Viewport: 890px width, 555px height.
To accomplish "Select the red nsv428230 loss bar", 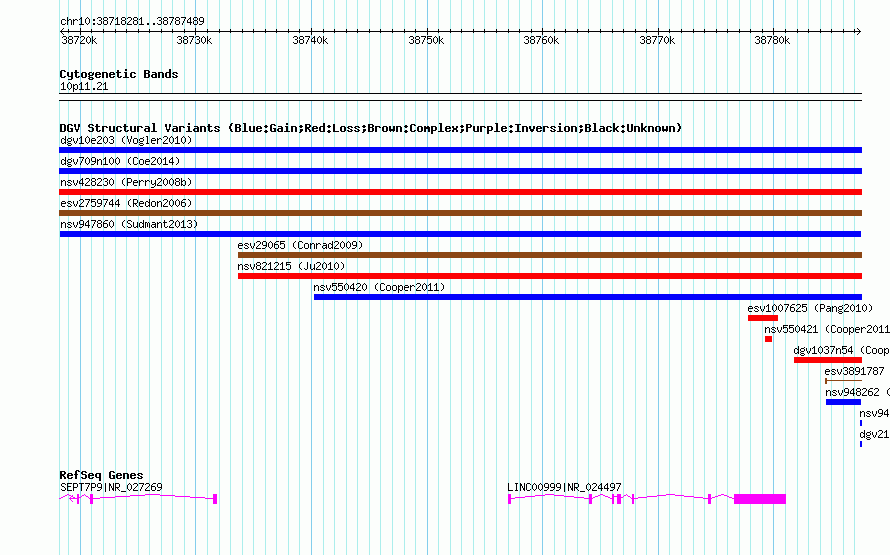I will coord(460,192).
